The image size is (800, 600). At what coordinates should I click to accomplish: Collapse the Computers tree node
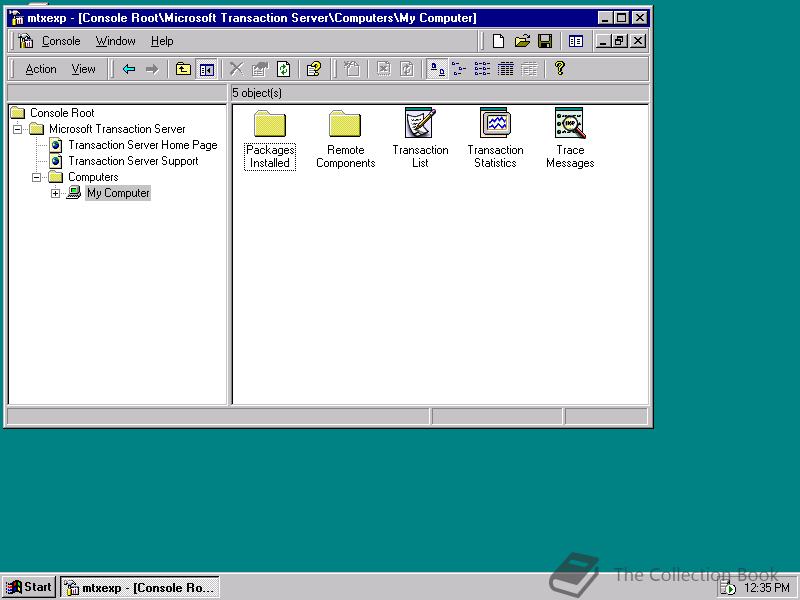tap(37, 178)
